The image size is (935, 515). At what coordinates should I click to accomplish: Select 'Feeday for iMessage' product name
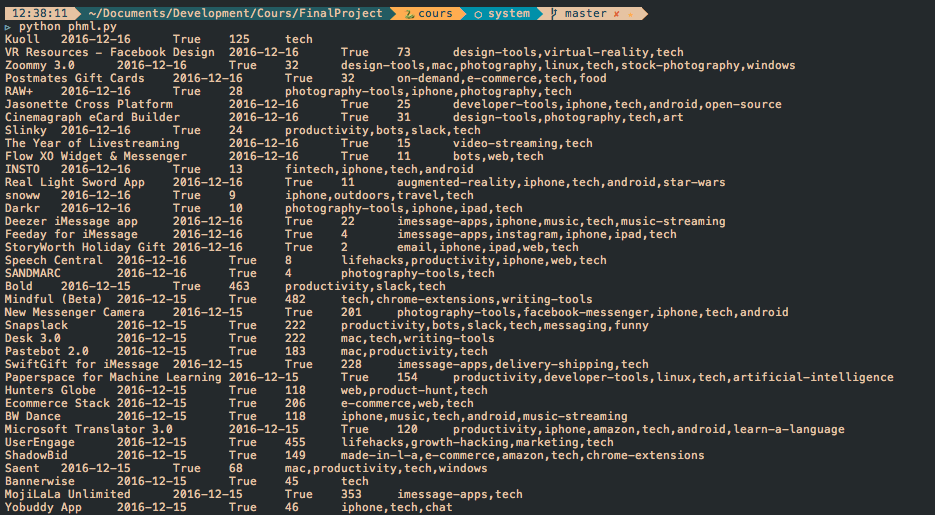click(x=72, y=234)
